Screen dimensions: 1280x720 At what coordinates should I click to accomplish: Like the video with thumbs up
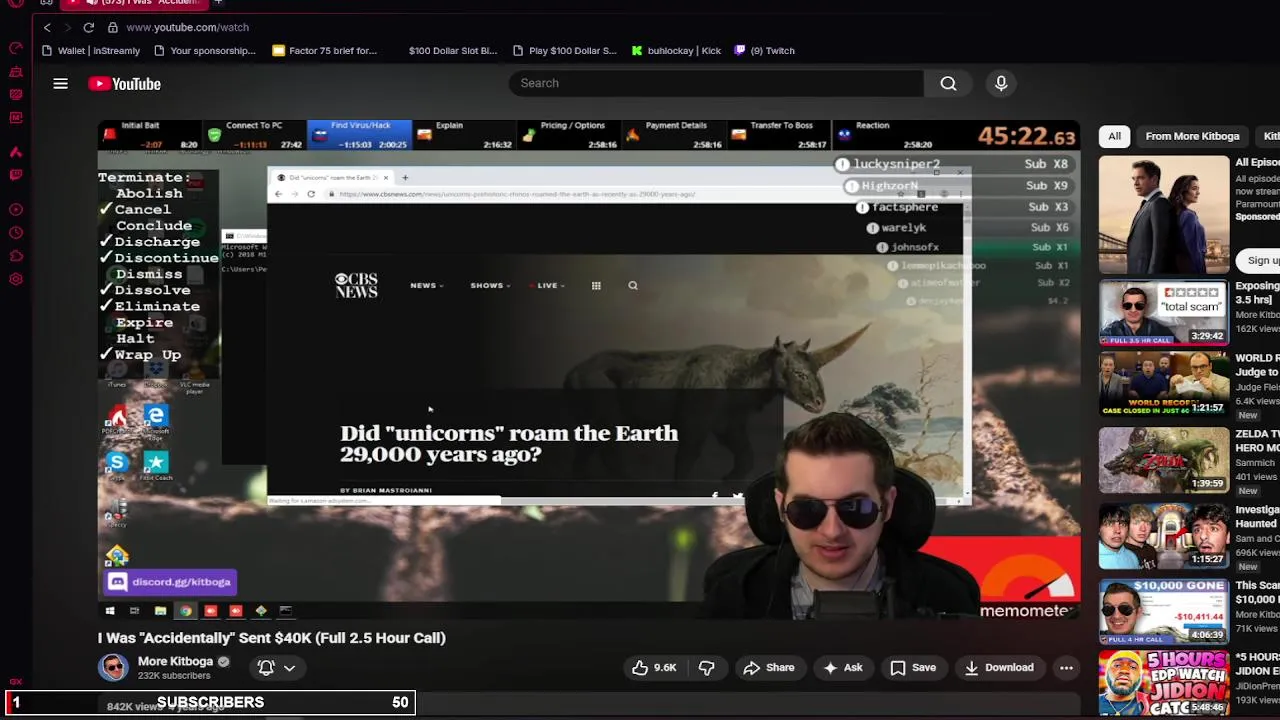click(654, 667)
